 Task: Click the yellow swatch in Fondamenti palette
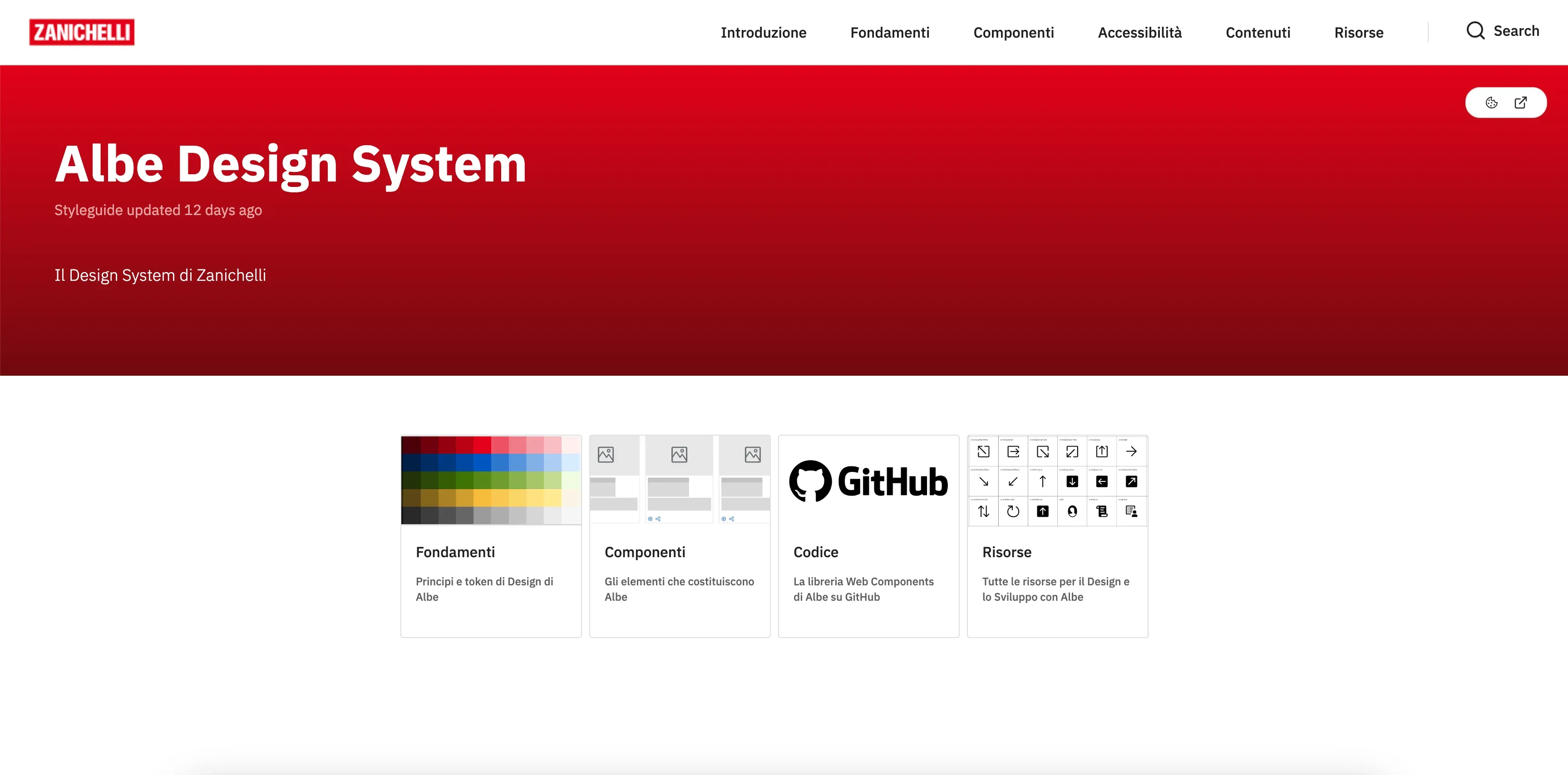482,498
